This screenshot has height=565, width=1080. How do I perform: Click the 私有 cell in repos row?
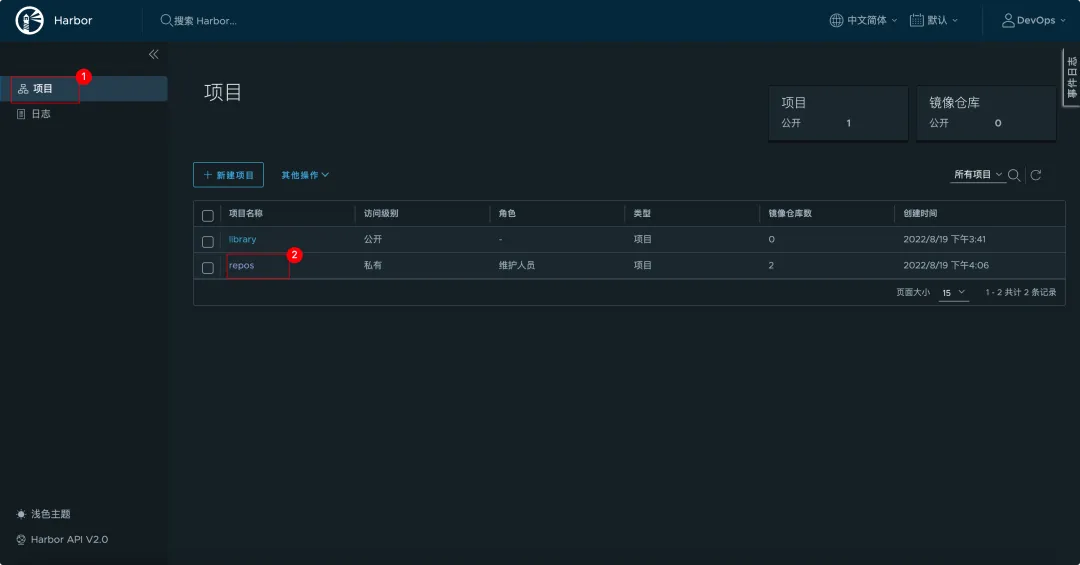pyautogui.click(x=373, y=265)
